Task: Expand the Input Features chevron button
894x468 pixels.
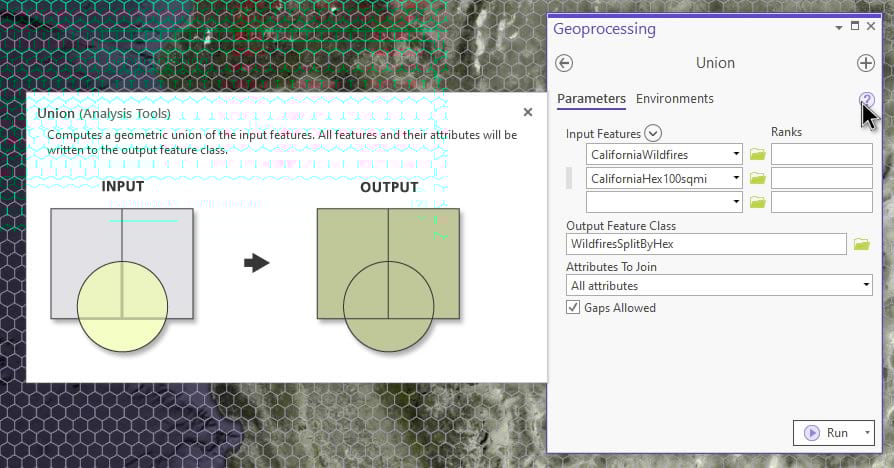Action: pyautogui.click(x=653, y=134)
